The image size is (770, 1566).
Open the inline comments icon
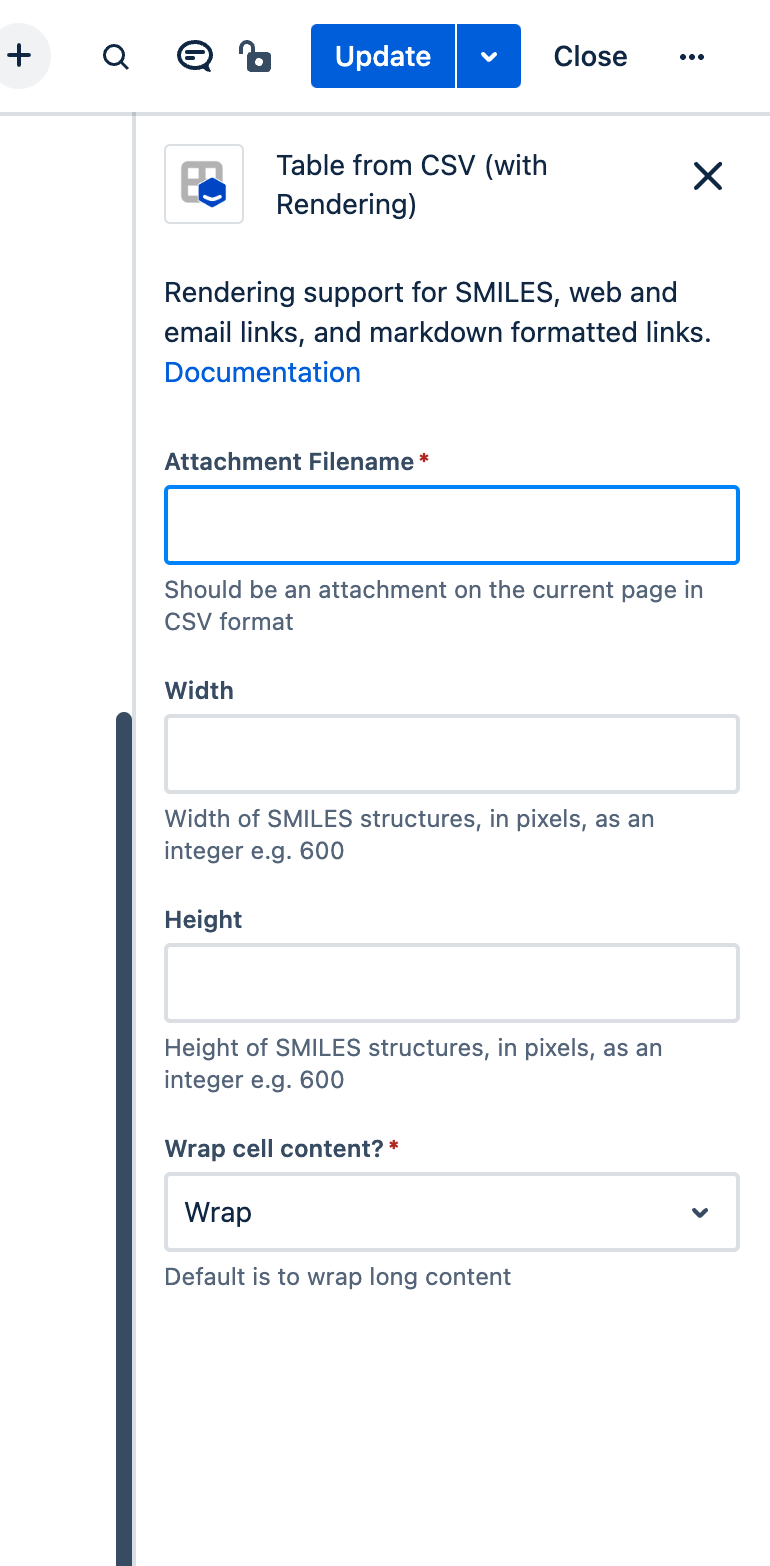pyautogui.click(x=194, y=56)
